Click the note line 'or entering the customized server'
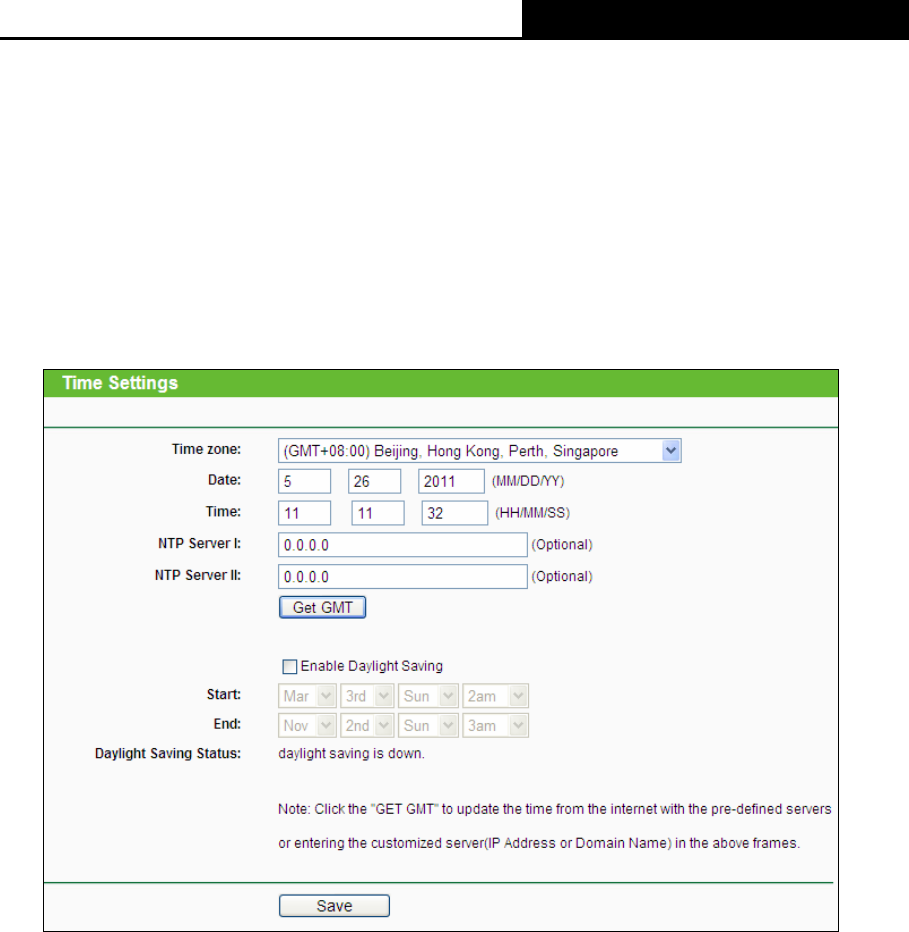 point(539,843)
